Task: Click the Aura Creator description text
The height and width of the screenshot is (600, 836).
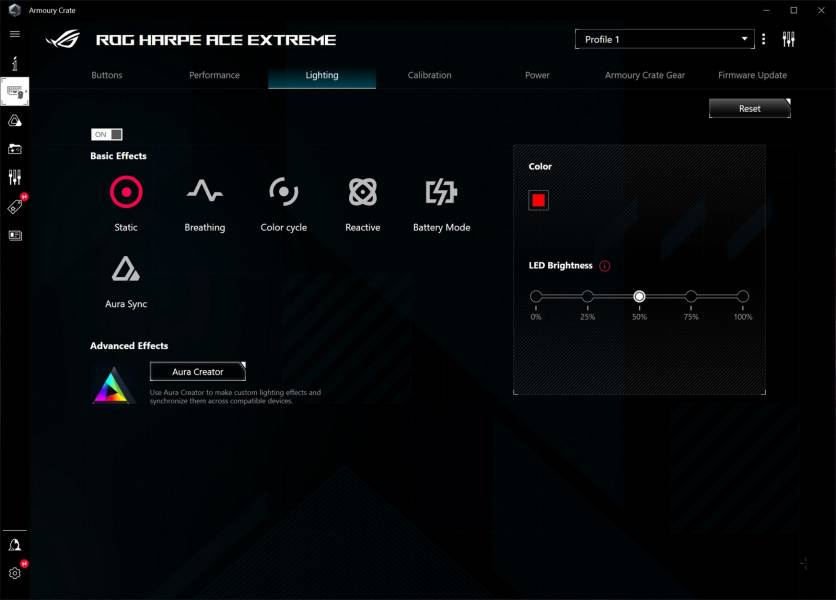Action: point(235,396)
